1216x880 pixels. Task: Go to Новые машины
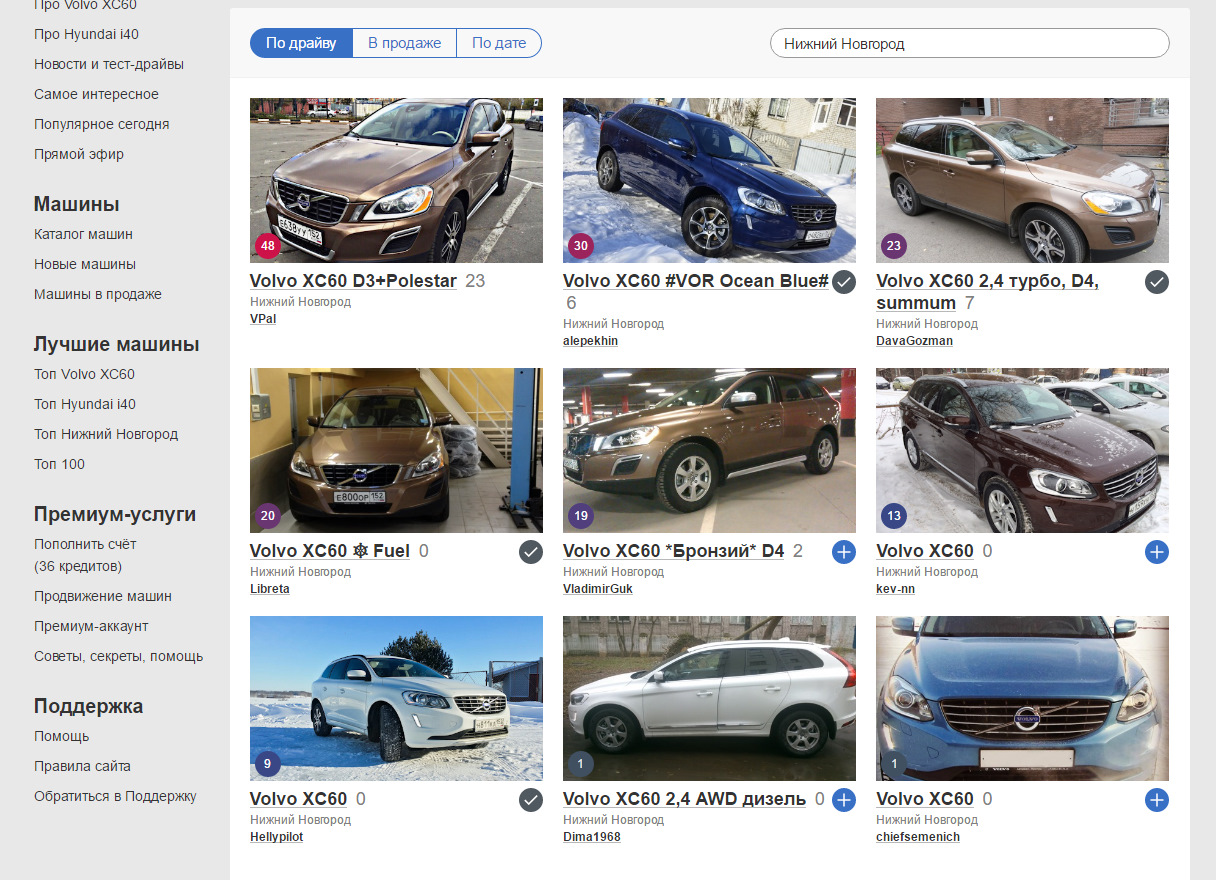coord(85,264)
